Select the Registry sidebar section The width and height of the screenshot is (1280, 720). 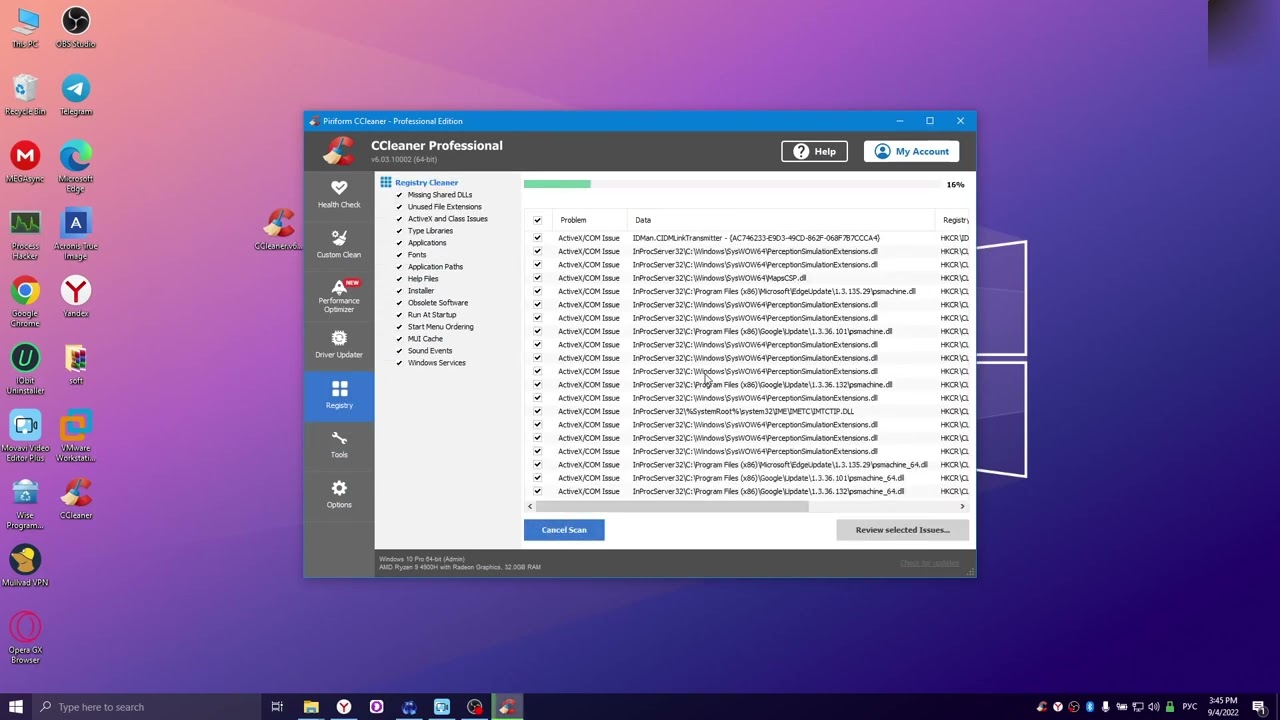click(339, 394)
